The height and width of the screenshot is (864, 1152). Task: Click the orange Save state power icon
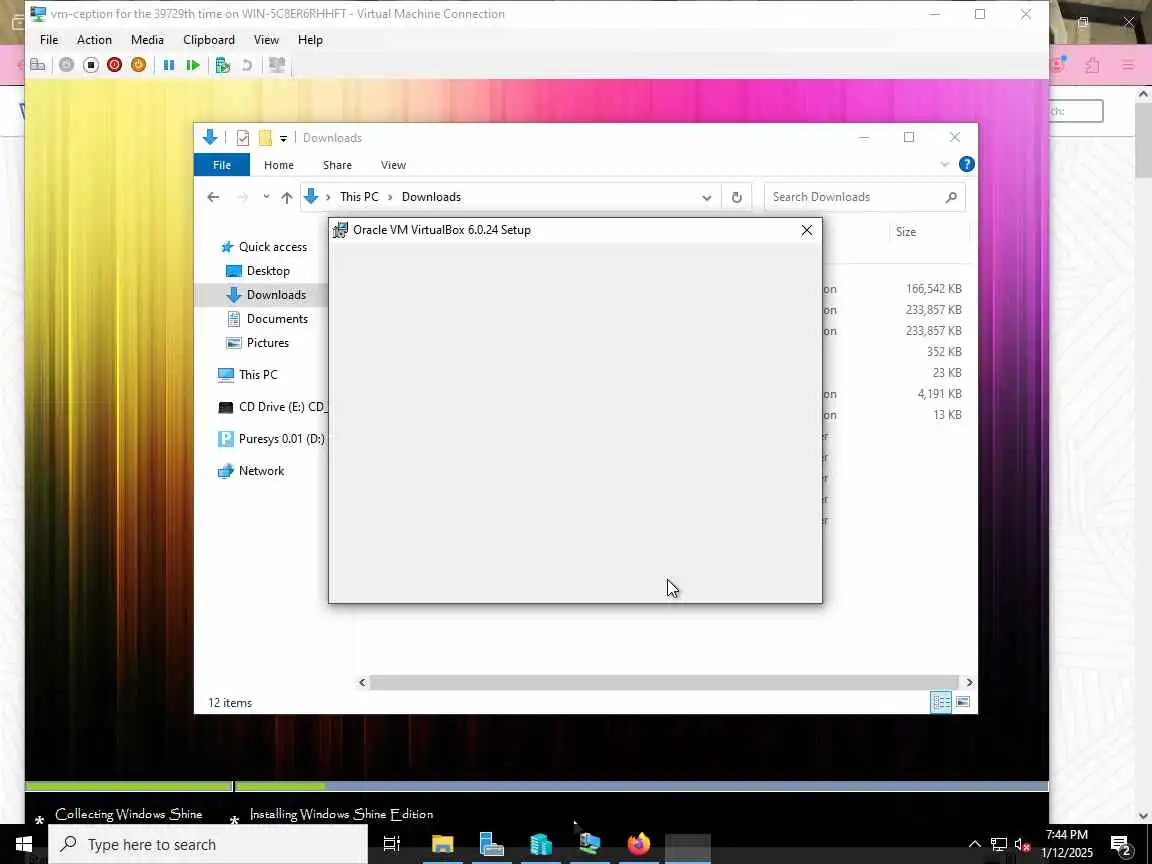tap(138, 65)
